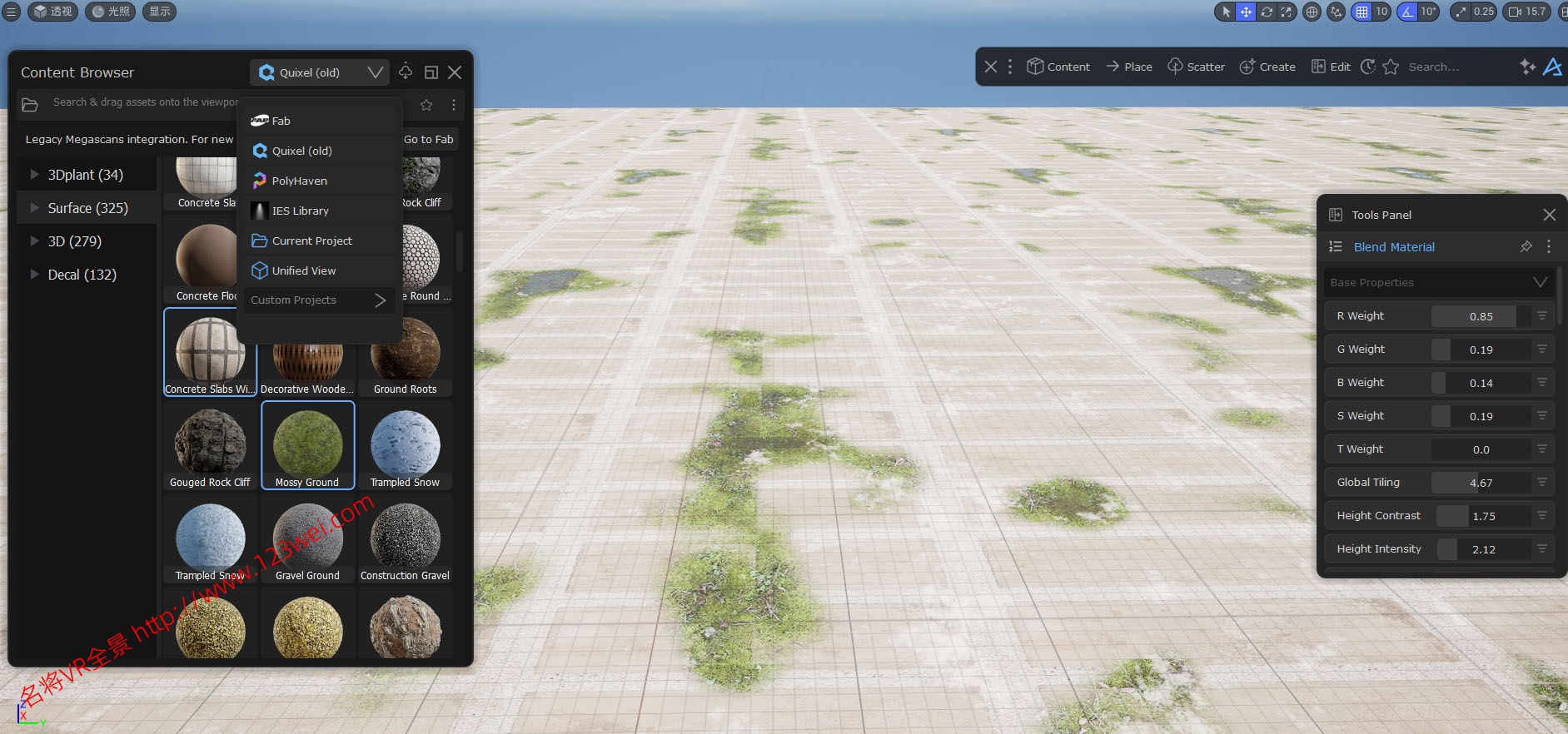Click the history clock icon in toolbar
Viewport: 1568px width, 734px height.
coord(1367,67)
